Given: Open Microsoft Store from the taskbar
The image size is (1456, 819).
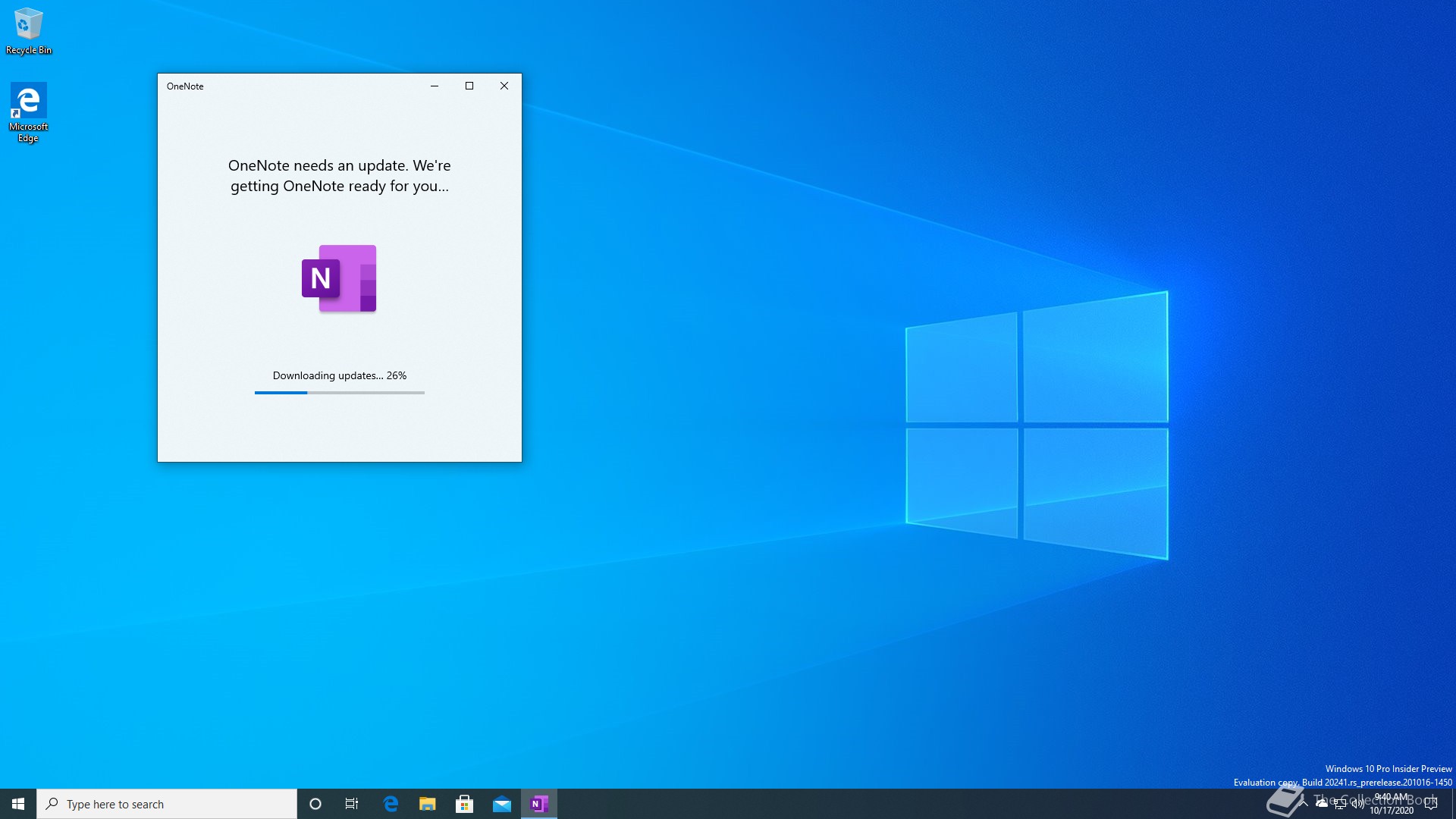Looking at the screenshot, I should click(x=465, y=804).
